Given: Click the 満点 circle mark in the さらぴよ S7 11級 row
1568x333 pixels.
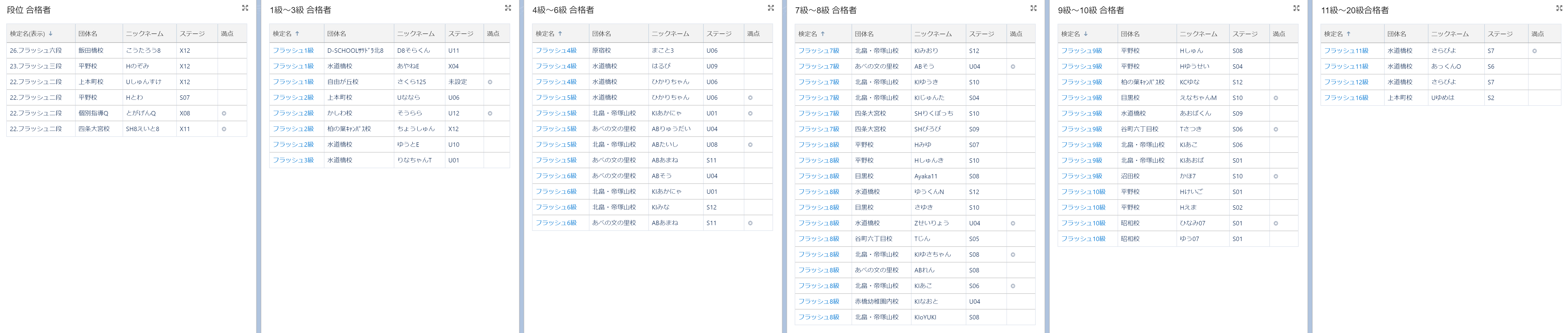Looking at the screenshot, I should [1535, 51].
